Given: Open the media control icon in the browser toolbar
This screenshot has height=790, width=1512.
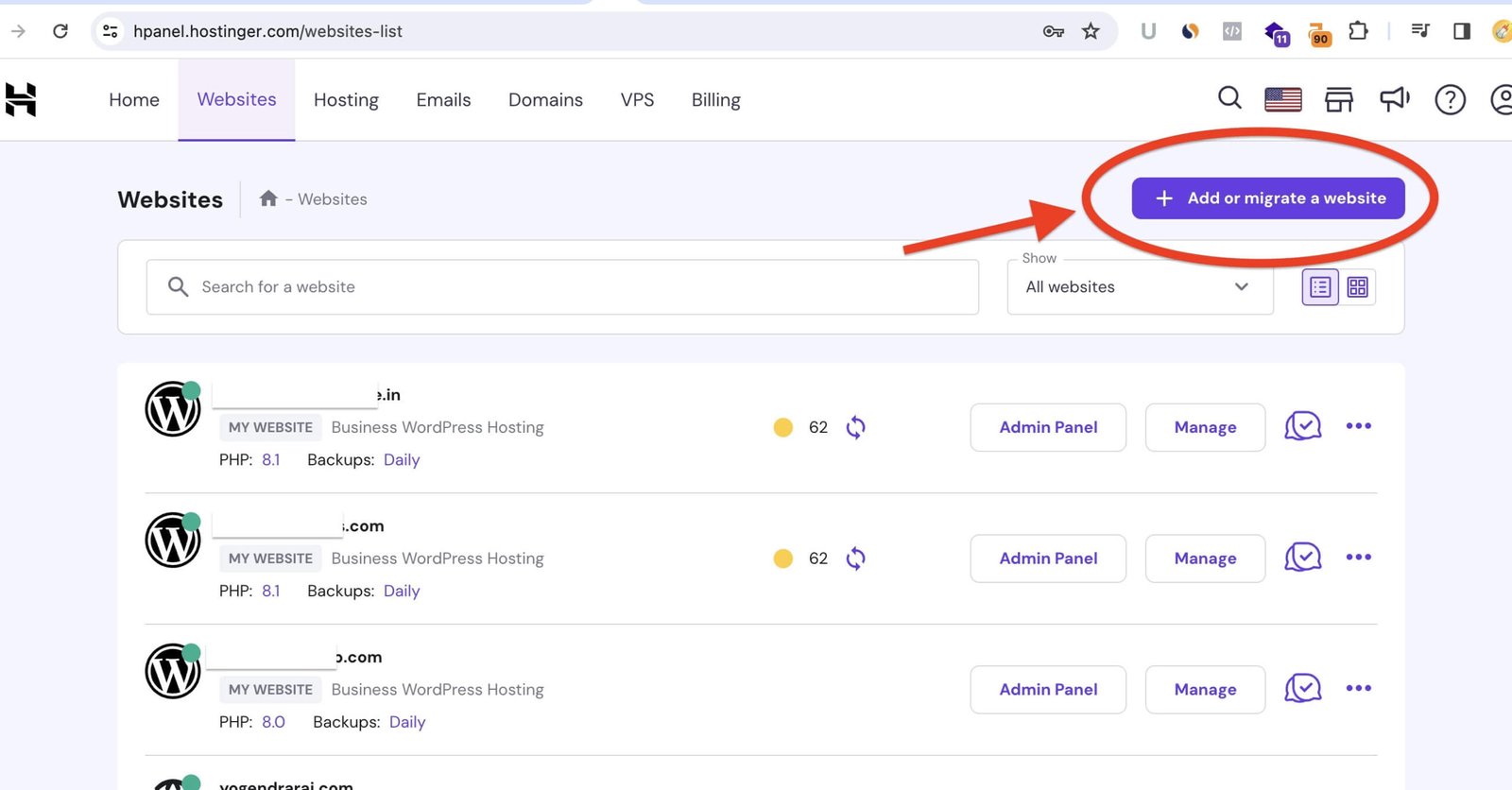Looking at the screenshot, I should [1419, 31].
